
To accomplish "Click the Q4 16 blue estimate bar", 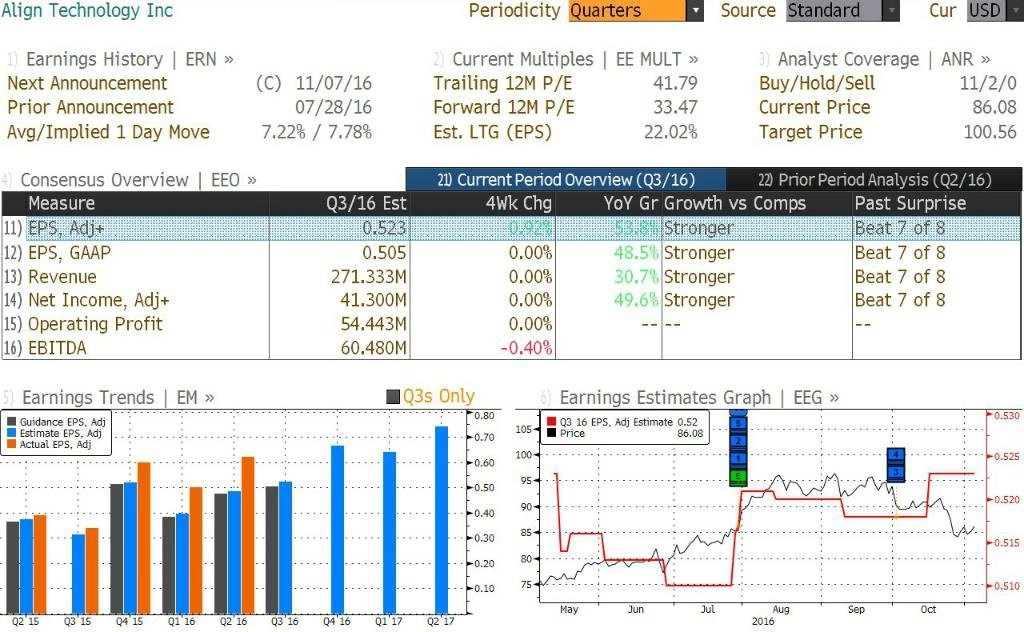I will pyautogui.click(x=337, y=529).
